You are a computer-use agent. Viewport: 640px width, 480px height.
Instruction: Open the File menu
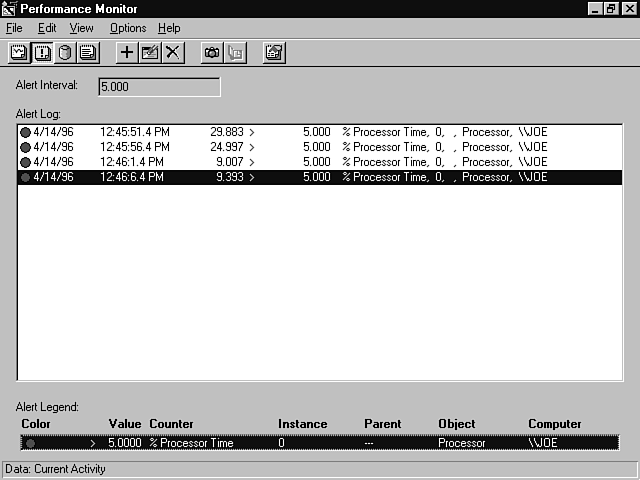(x=14, y=28)
